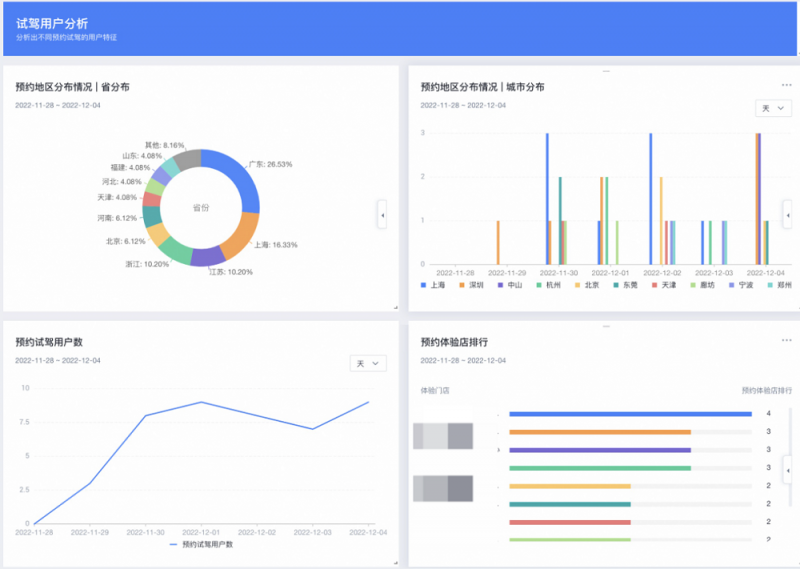
Task: Click the drag handle atop the store ranking card
Action: click(x=605, y=325)
